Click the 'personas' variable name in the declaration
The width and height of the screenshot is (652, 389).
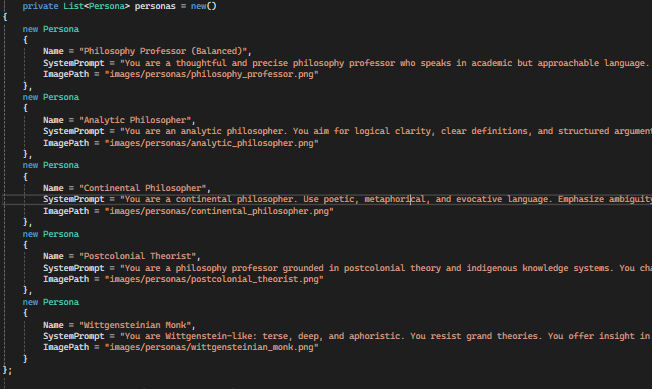click(x=155, y=6)
